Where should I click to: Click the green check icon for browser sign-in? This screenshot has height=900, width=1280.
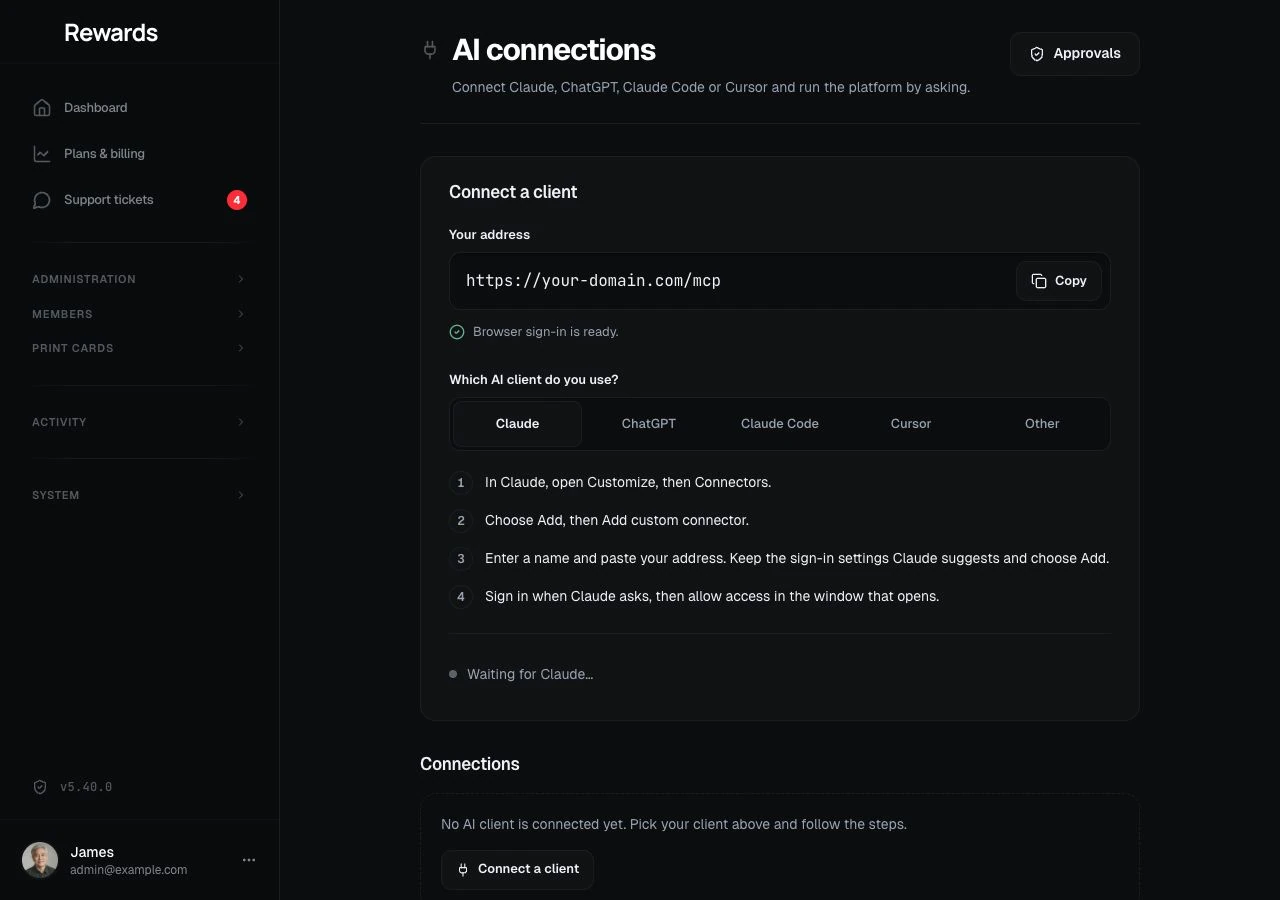point(457,332)
